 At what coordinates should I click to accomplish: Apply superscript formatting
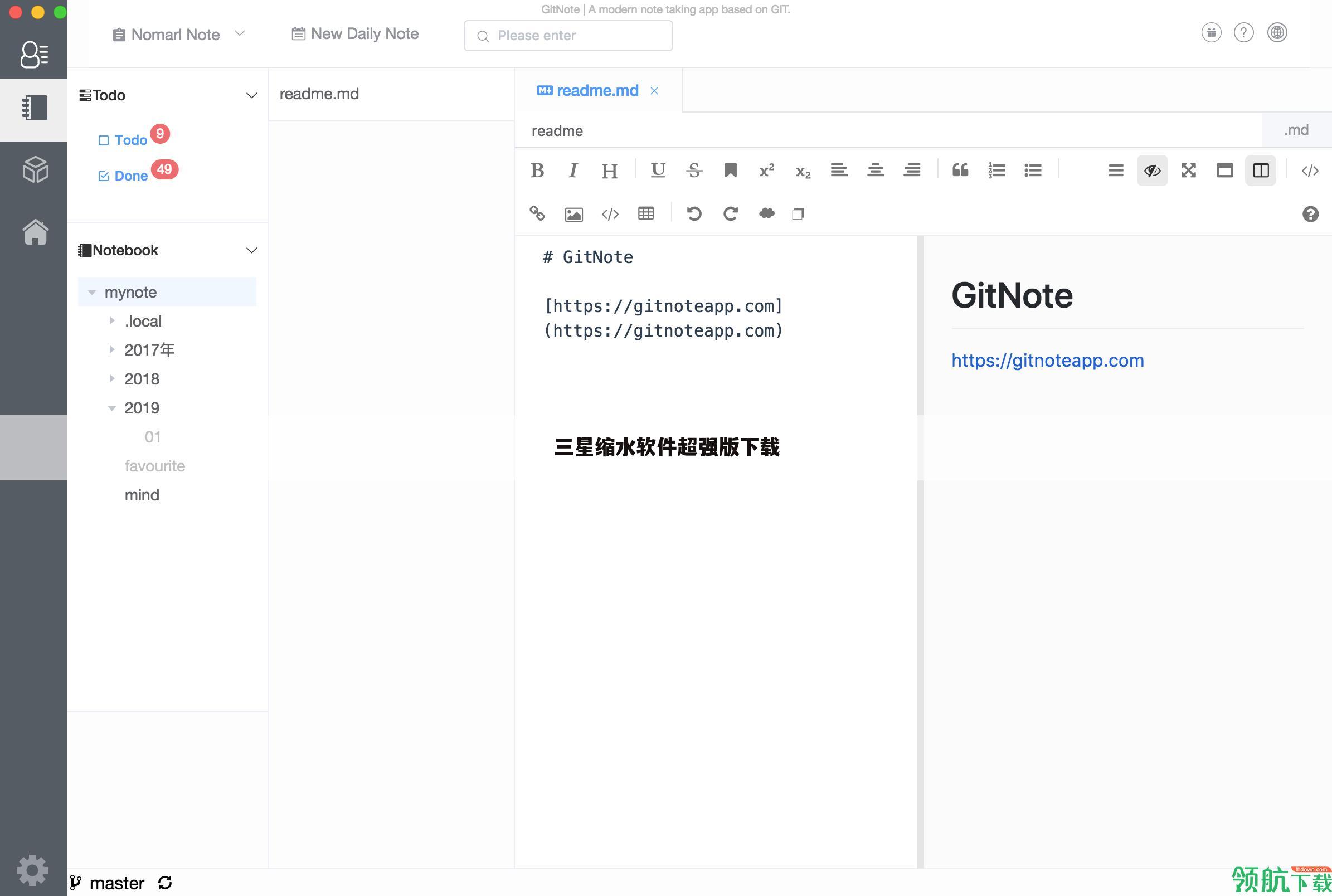tap(766, 171)
